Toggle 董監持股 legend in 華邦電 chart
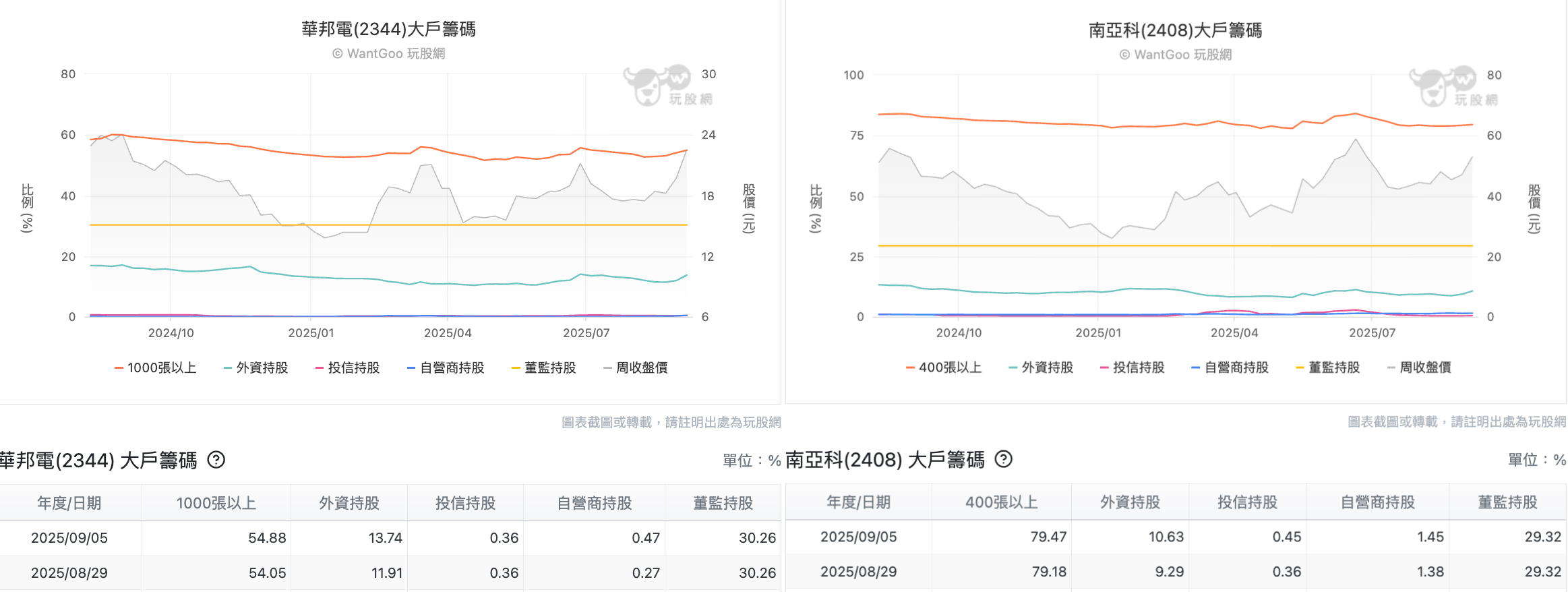Image resolution: width=1568 pixels, height=592 pixels. (544, 367)
